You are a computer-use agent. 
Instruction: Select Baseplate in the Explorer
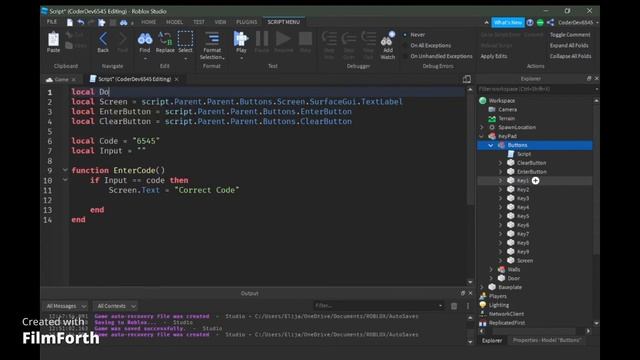point(510,287)
